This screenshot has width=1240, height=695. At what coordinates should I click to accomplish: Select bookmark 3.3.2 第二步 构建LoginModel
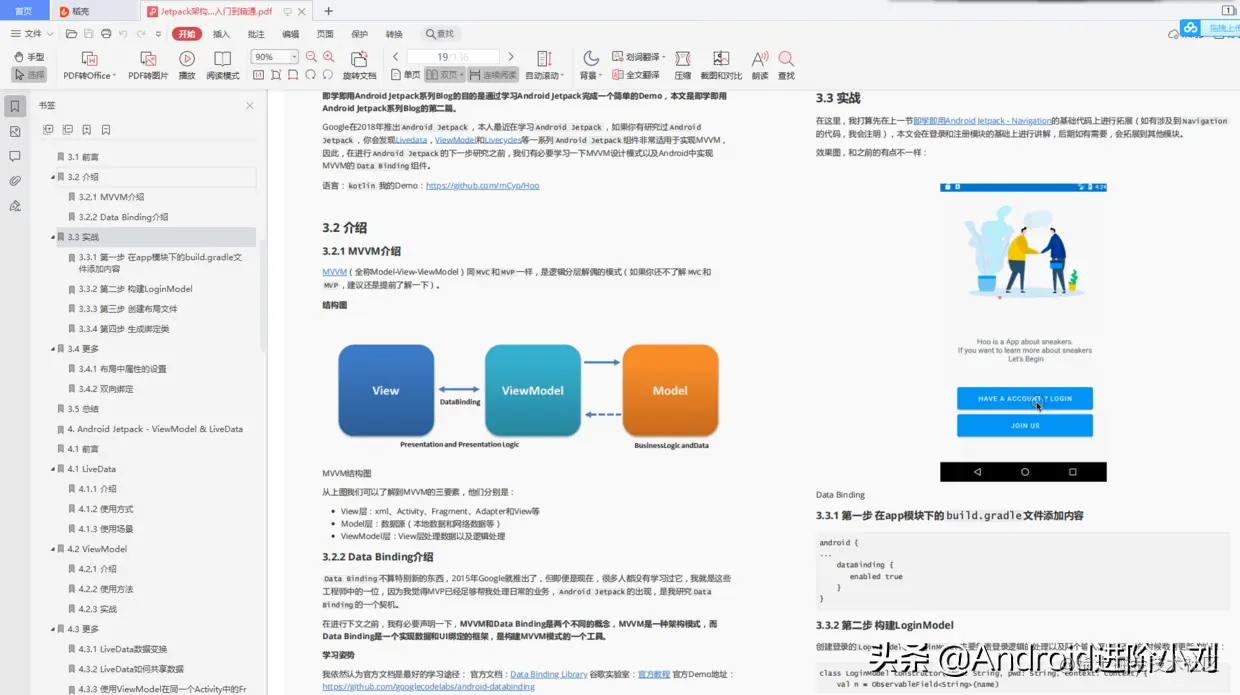point(136,289)
